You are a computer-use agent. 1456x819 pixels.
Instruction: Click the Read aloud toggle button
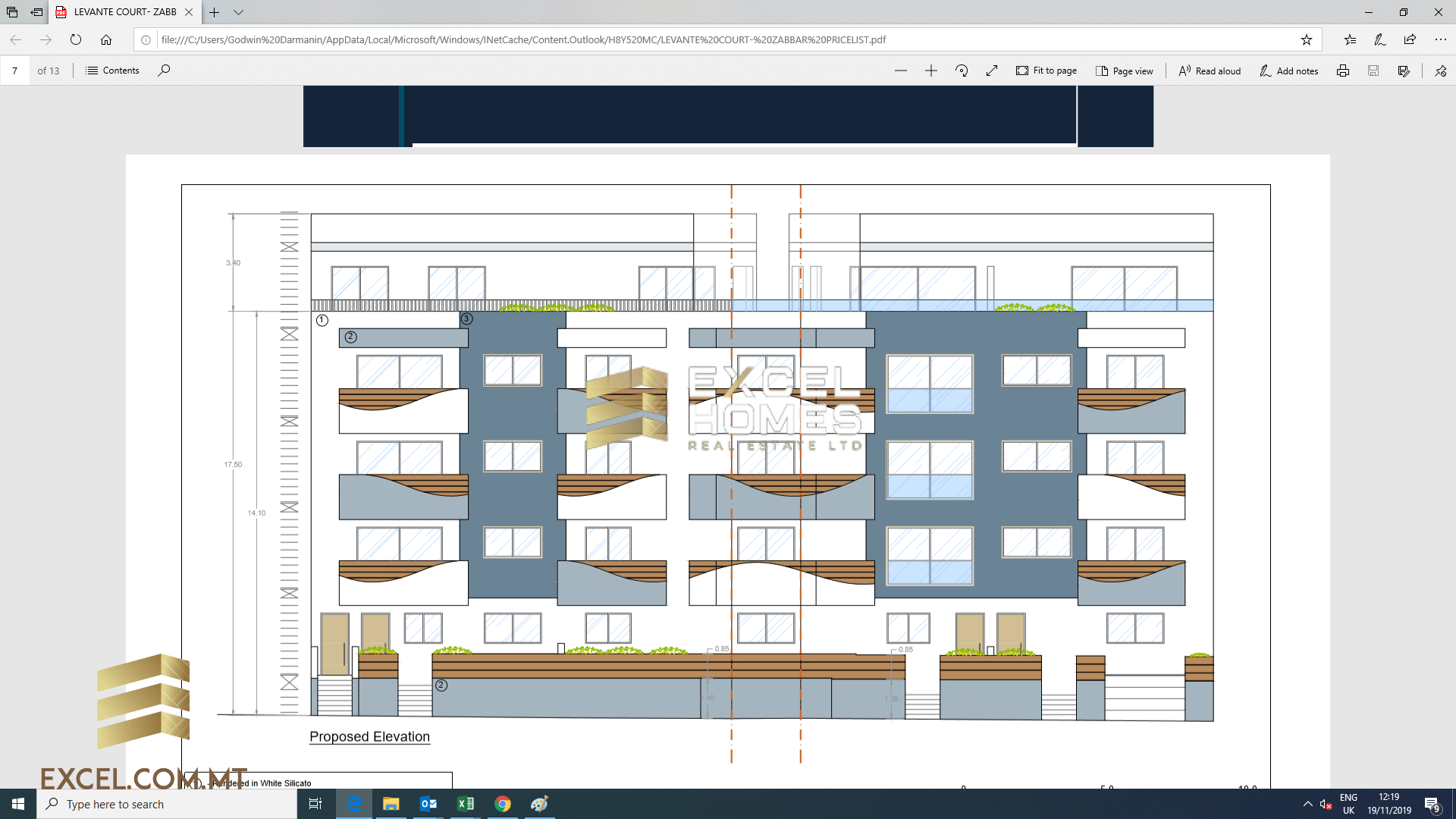point(1209,70)
